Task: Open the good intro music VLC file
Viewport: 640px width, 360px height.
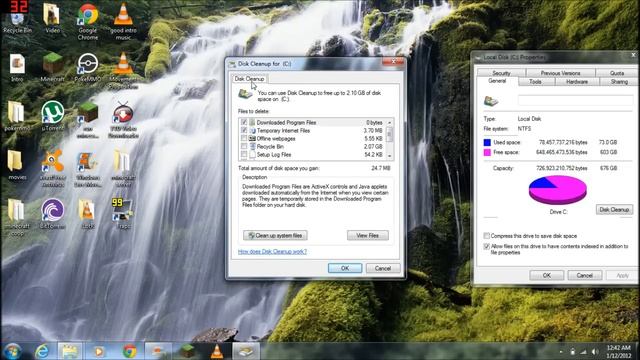Action: 123,21
